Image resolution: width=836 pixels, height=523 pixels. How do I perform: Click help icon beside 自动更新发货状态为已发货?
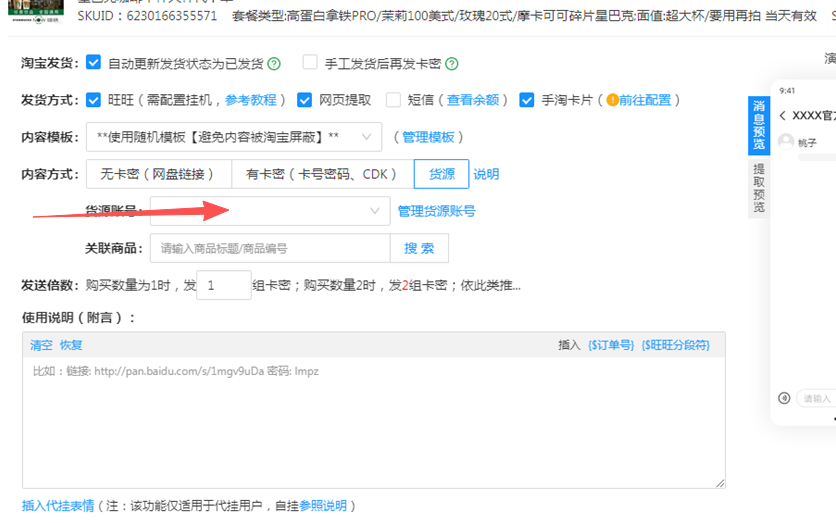(274, 64)
